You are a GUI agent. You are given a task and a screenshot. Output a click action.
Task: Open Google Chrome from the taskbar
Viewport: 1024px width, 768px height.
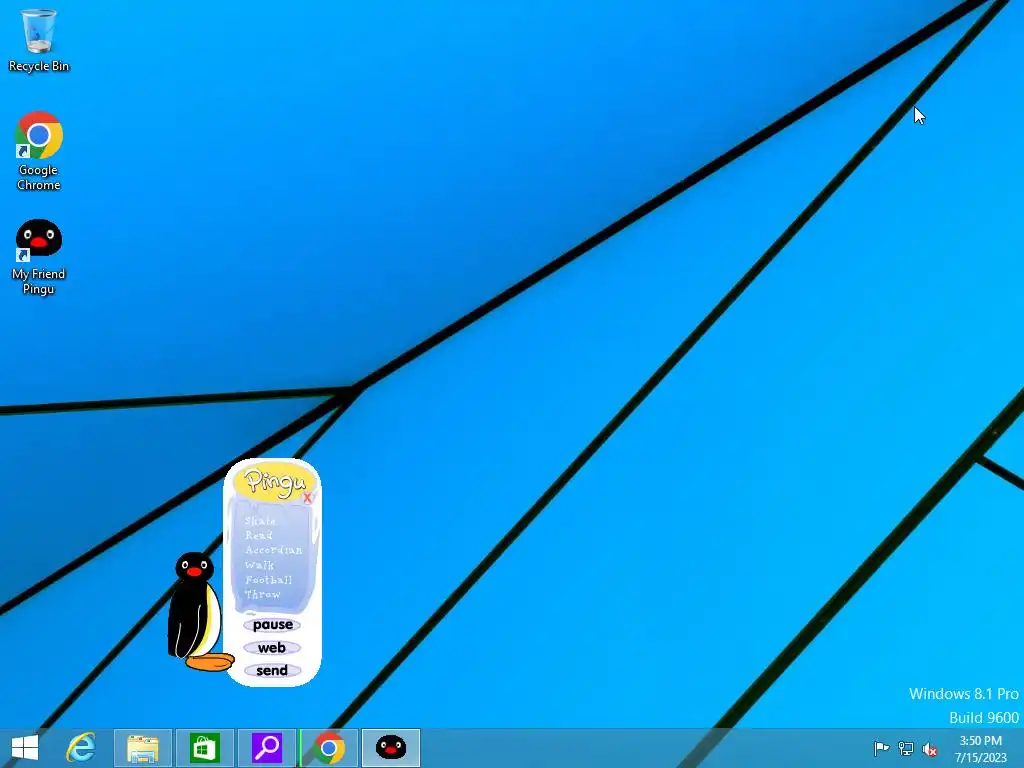point(329,748)
